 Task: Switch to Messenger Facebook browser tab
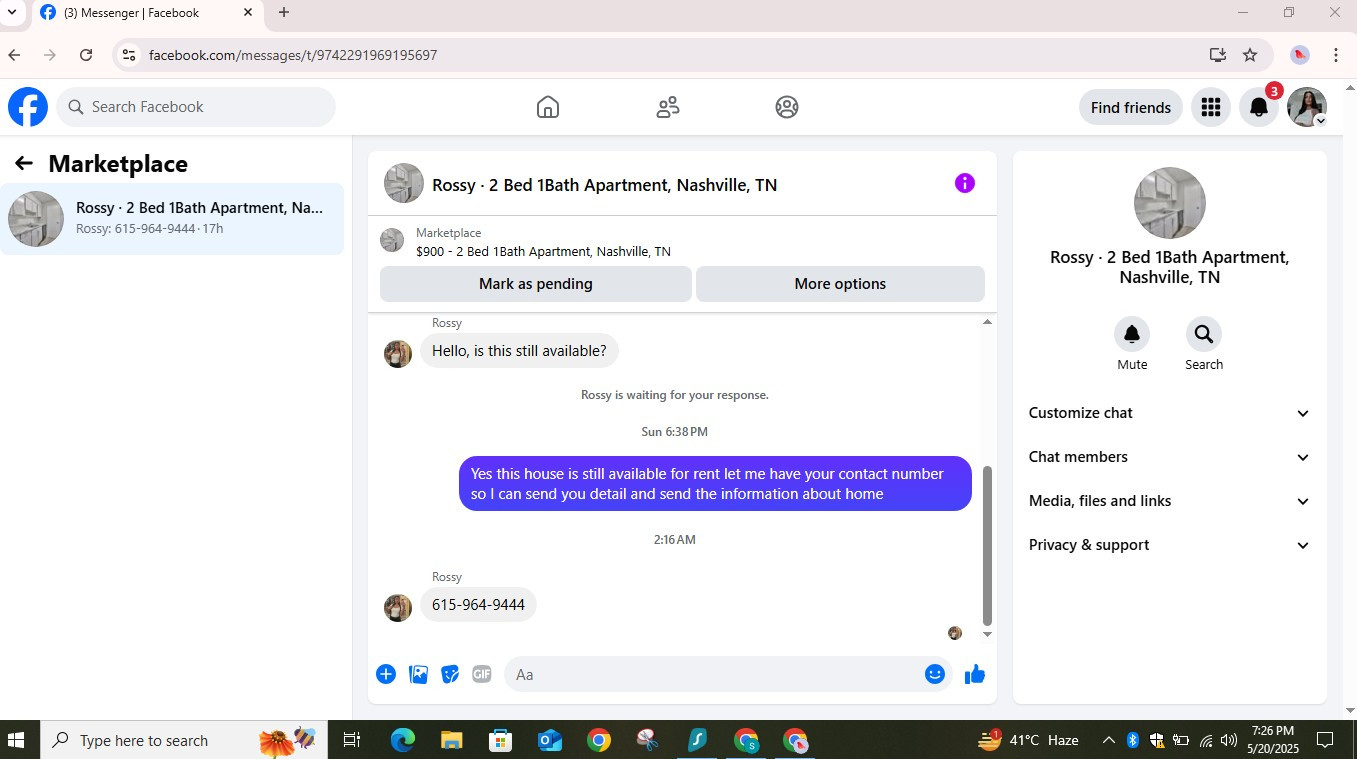coord(147,13)
